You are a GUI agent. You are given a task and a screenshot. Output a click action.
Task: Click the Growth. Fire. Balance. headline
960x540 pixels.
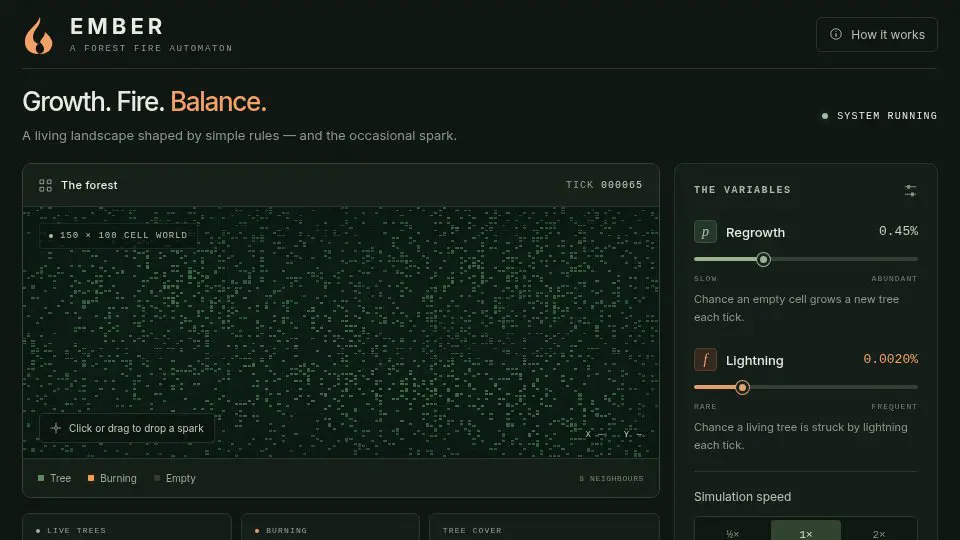144,102
